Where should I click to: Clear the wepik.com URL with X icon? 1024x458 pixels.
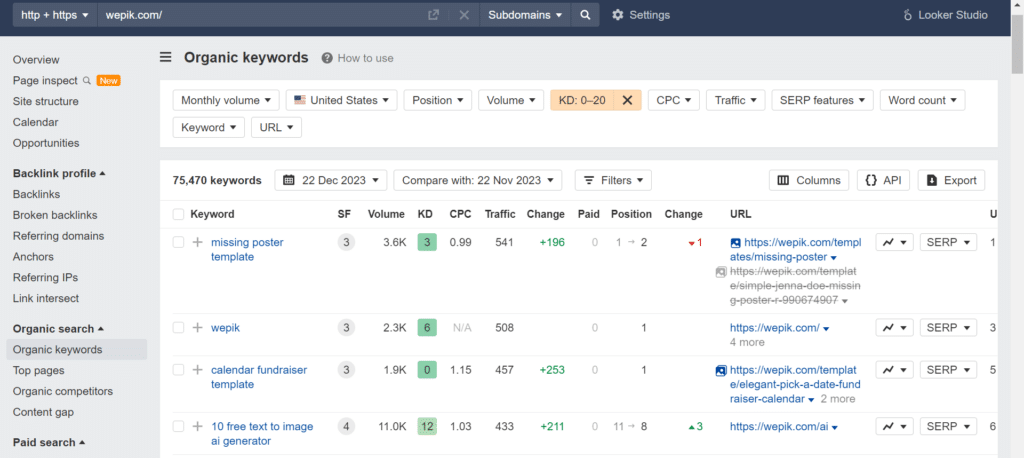464,15
